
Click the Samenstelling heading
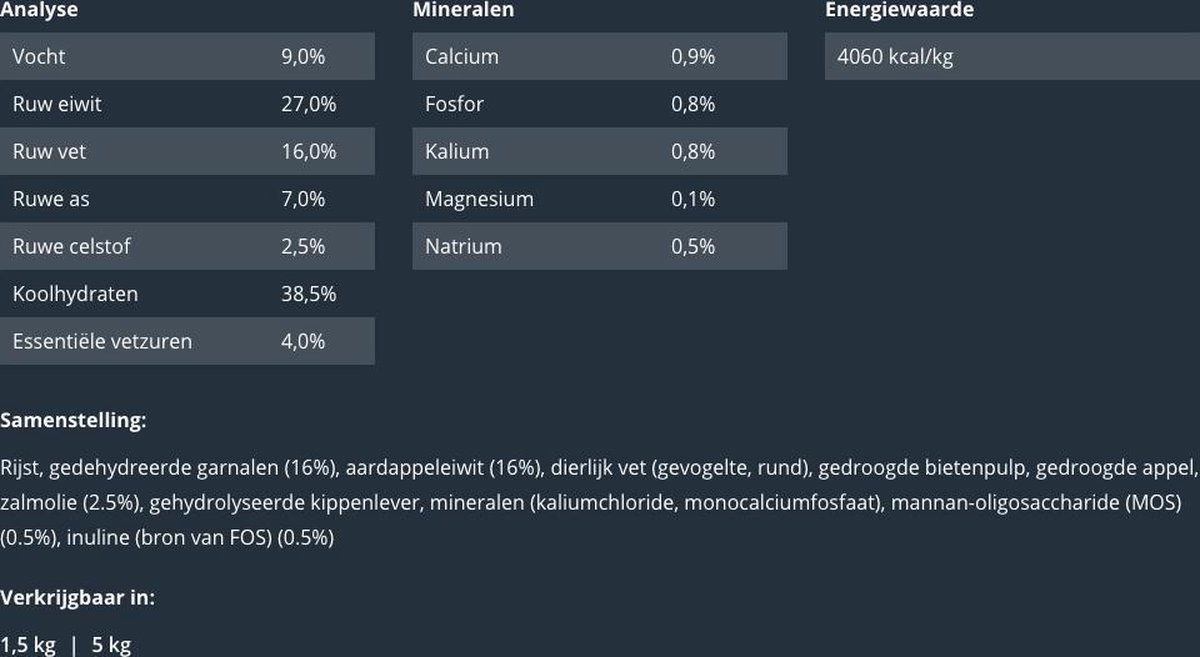coord(73,421)
